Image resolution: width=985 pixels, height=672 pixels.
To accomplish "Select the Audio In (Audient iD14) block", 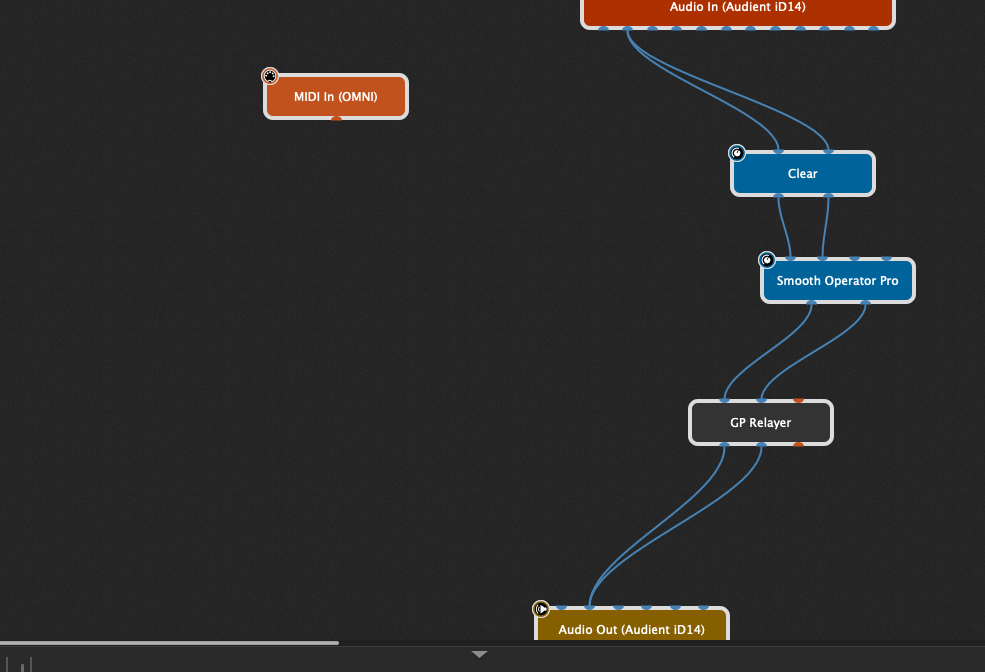I will [x=737, y=9].
